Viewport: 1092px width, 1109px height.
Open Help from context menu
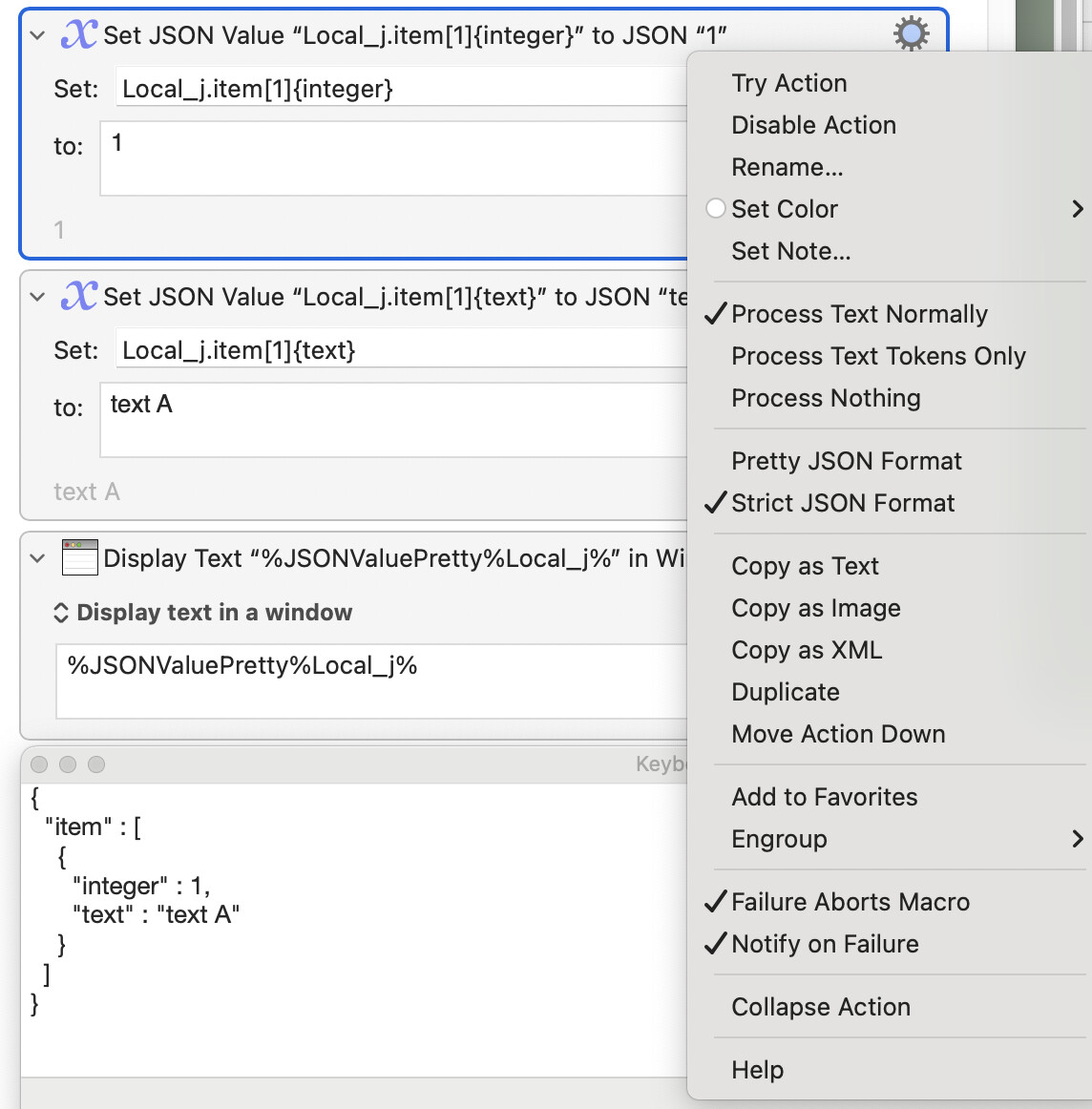[x=758, y=1069]
